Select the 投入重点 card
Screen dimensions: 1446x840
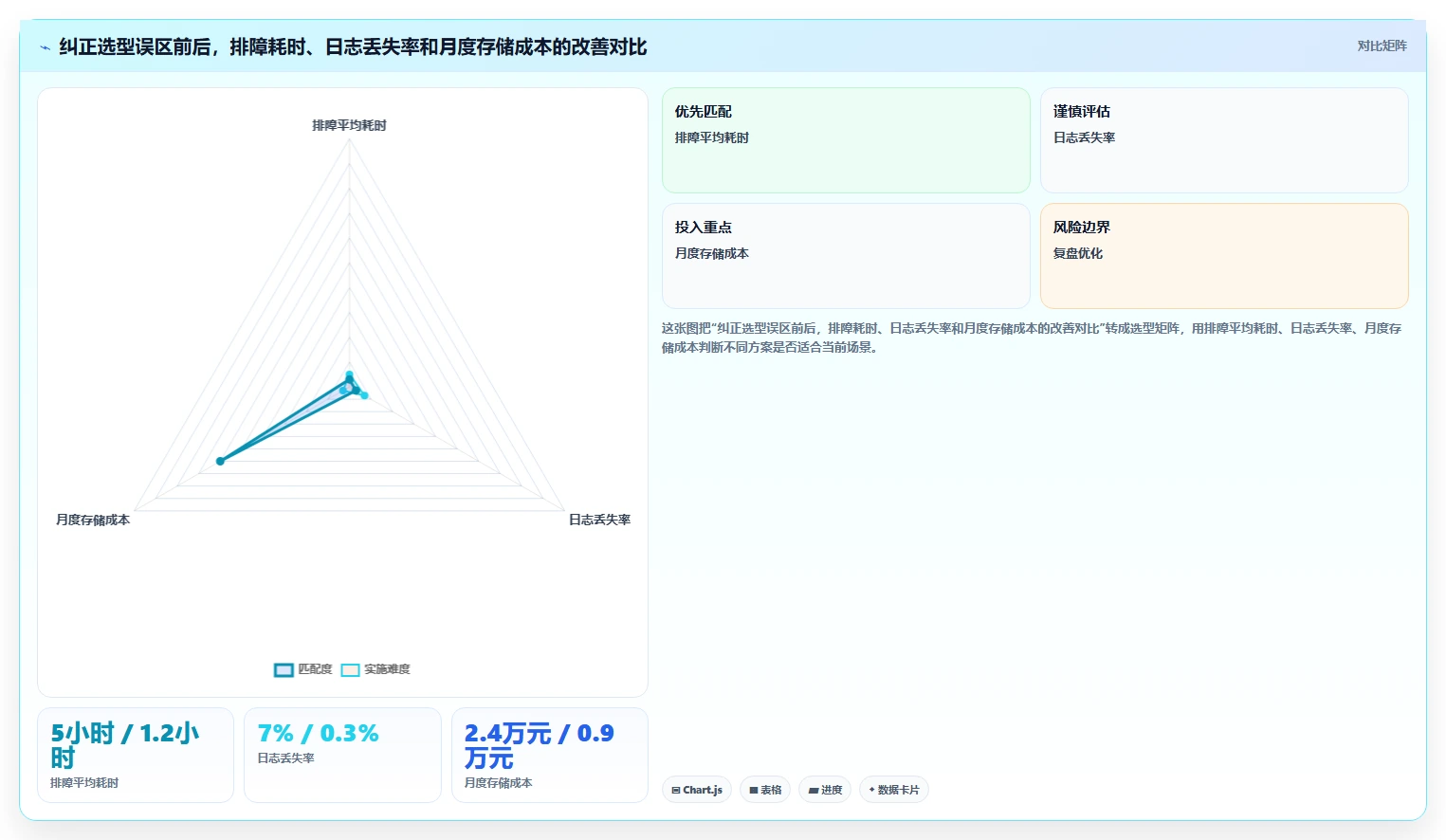[846, 256]
